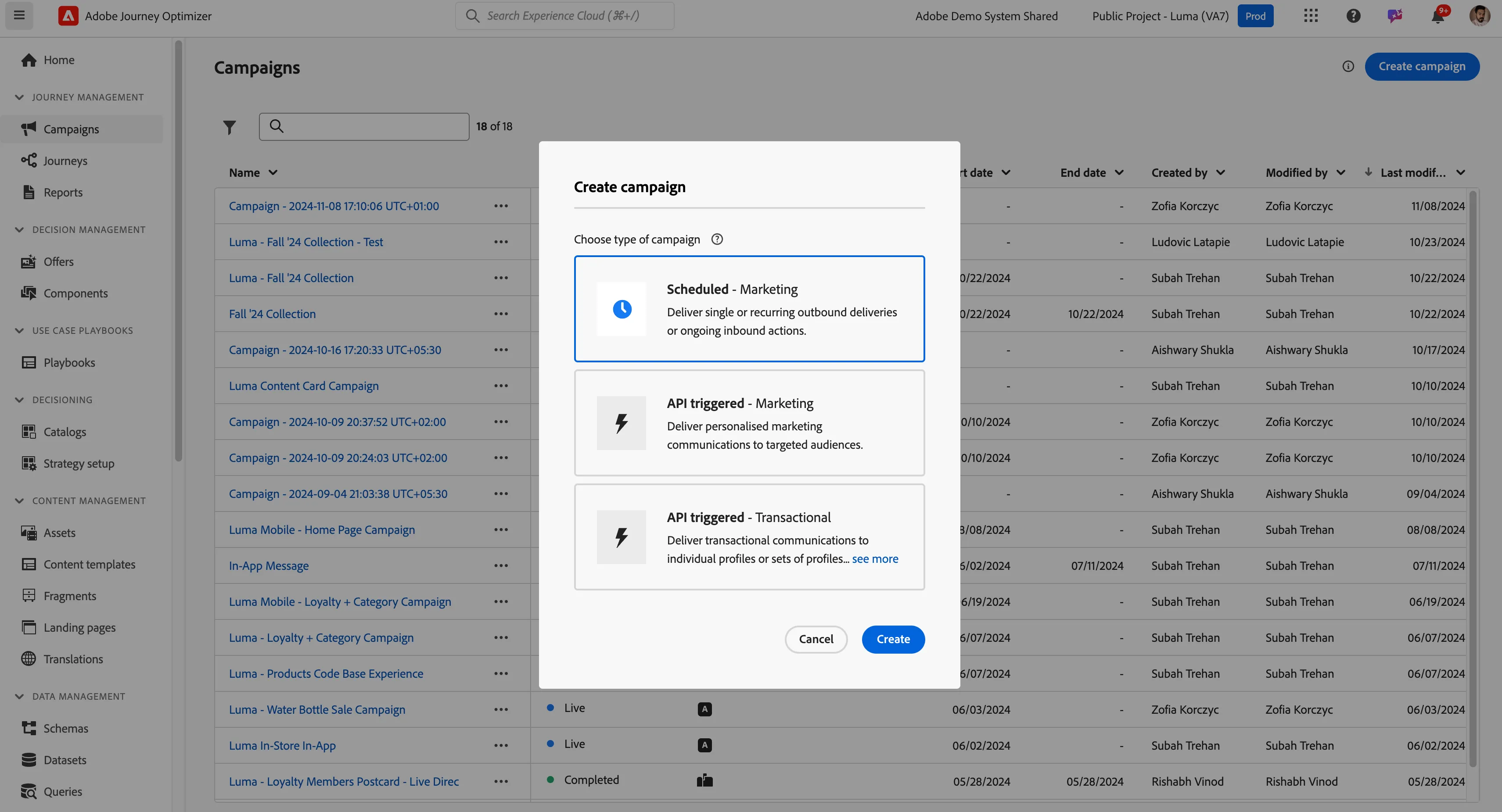Click the see more link

[x=875, y=559]
